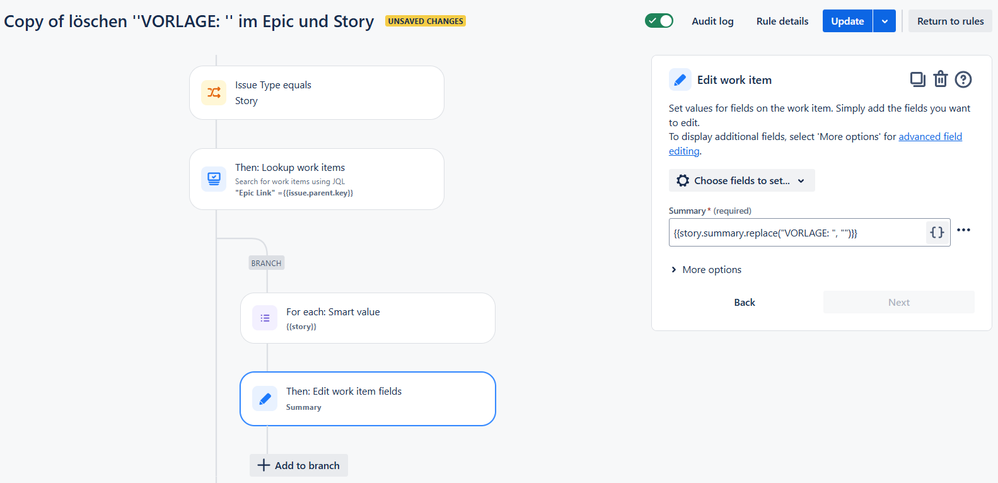Click the For each list icon
The image size is (998, 483).
click(x=265, y=318)
